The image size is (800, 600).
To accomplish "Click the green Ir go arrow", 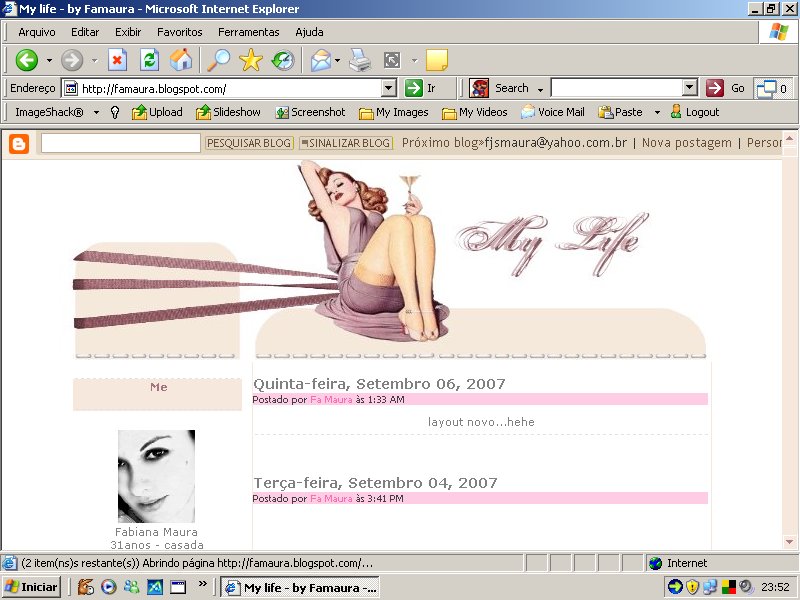I will pos(413,88).
